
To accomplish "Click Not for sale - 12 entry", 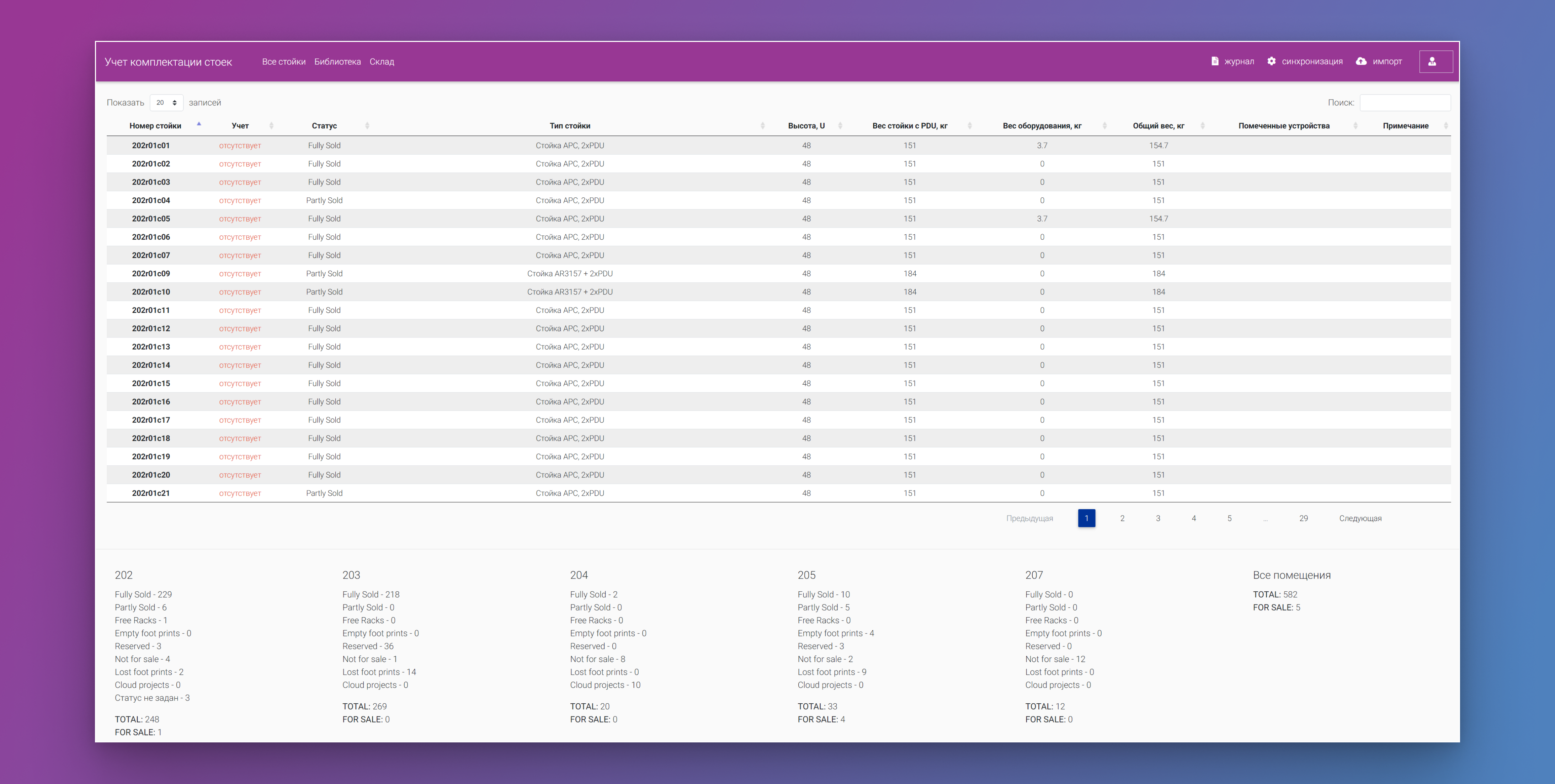I will pyautogui.click(x=1055, y=659).
